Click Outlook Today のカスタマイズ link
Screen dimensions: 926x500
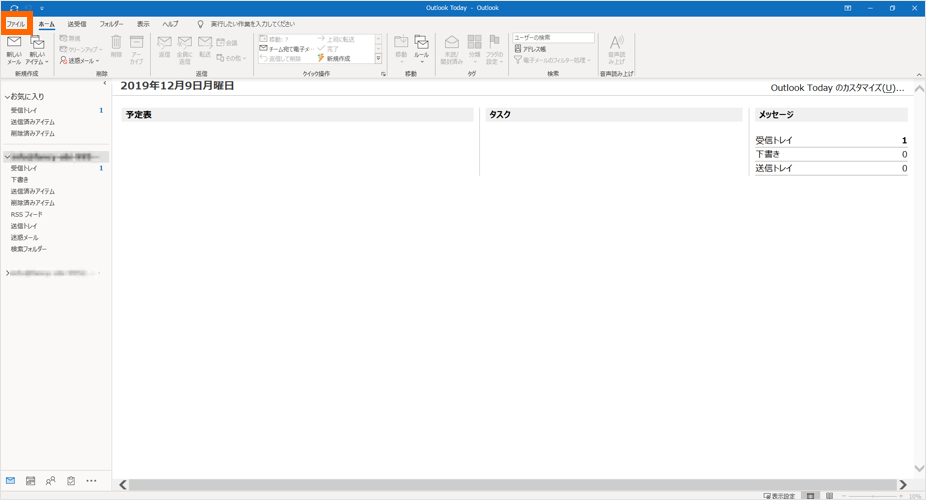[x=836, y=88]
